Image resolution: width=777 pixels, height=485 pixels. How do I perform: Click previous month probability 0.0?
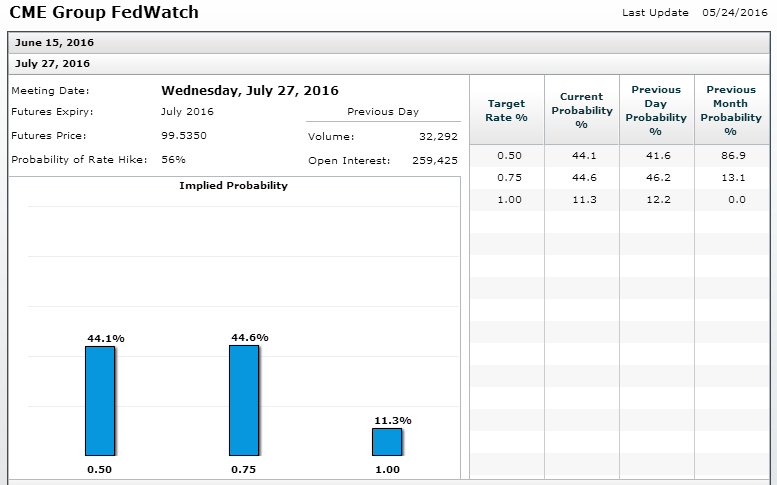[737, 200]
